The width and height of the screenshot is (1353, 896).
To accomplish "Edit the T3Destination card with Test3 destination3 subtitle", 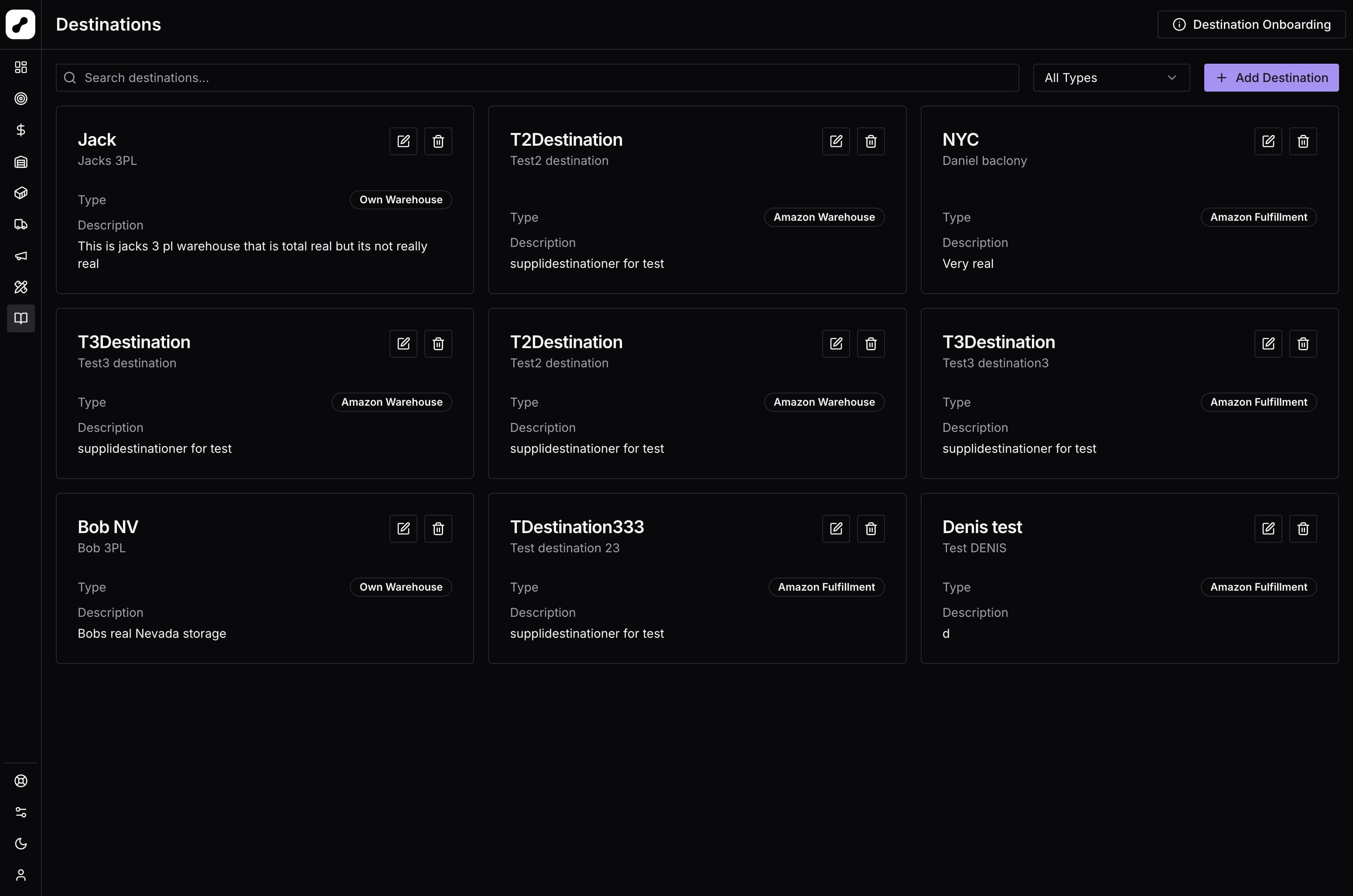I will (1268, 343).
